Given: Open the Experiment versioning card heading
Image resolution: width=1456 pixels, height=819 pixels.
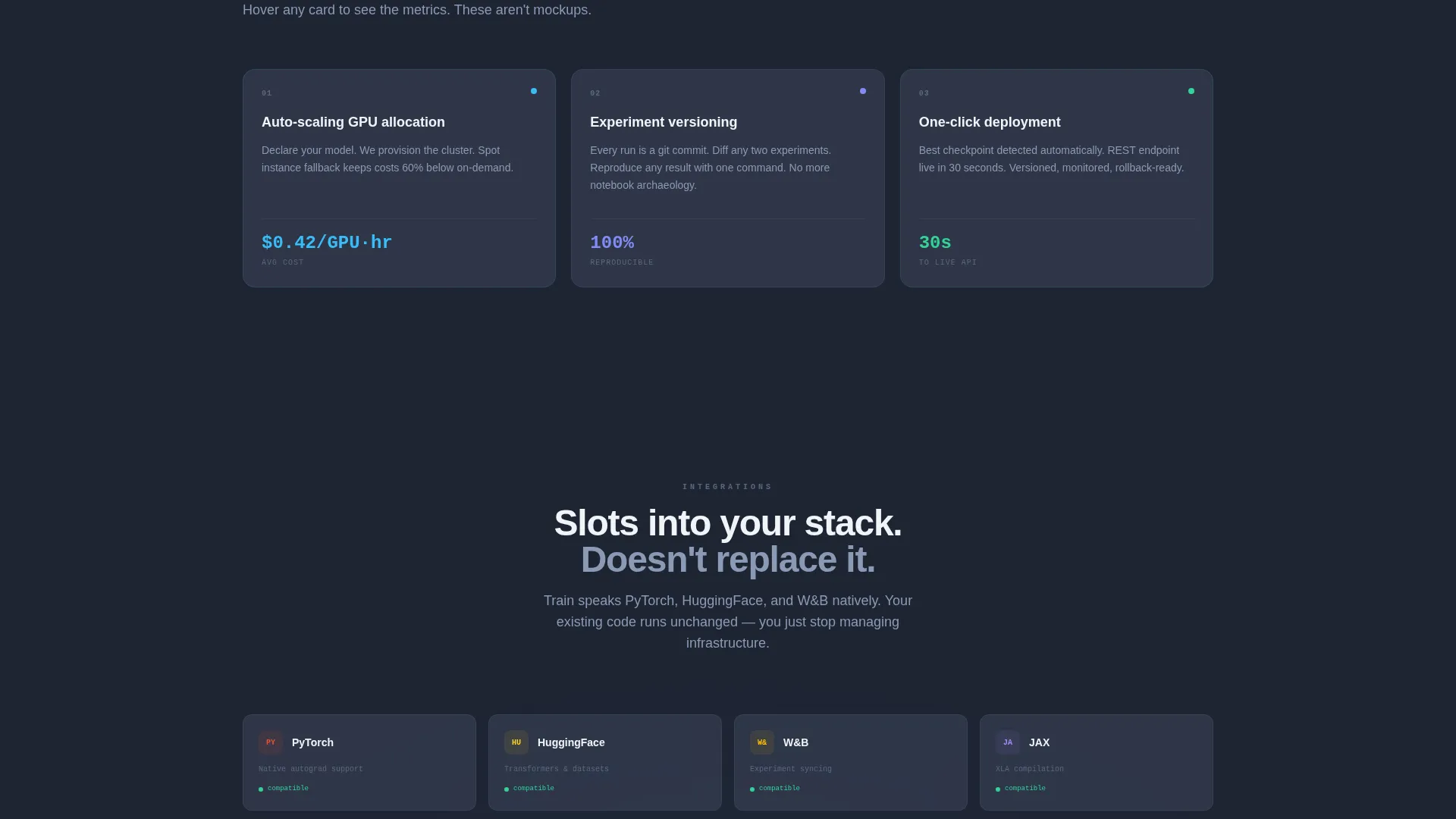Looking at the screenshot, I should click(x=664, y=122).
